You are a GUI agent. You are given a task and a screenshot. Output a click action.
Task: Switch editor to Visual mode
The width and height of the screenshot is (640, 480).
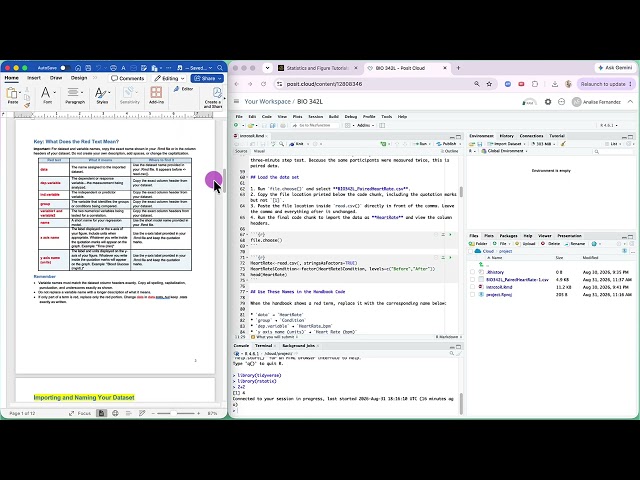tap(259, 151)
